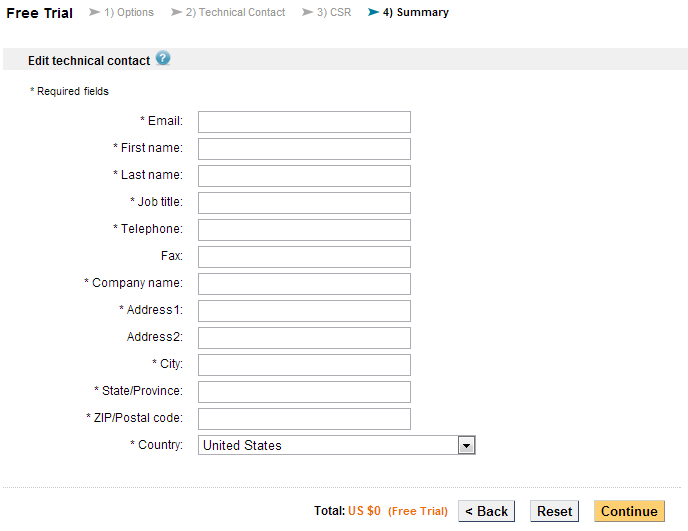Focus the Telephone text field
The image size is (688, 531).
(304, 230)
